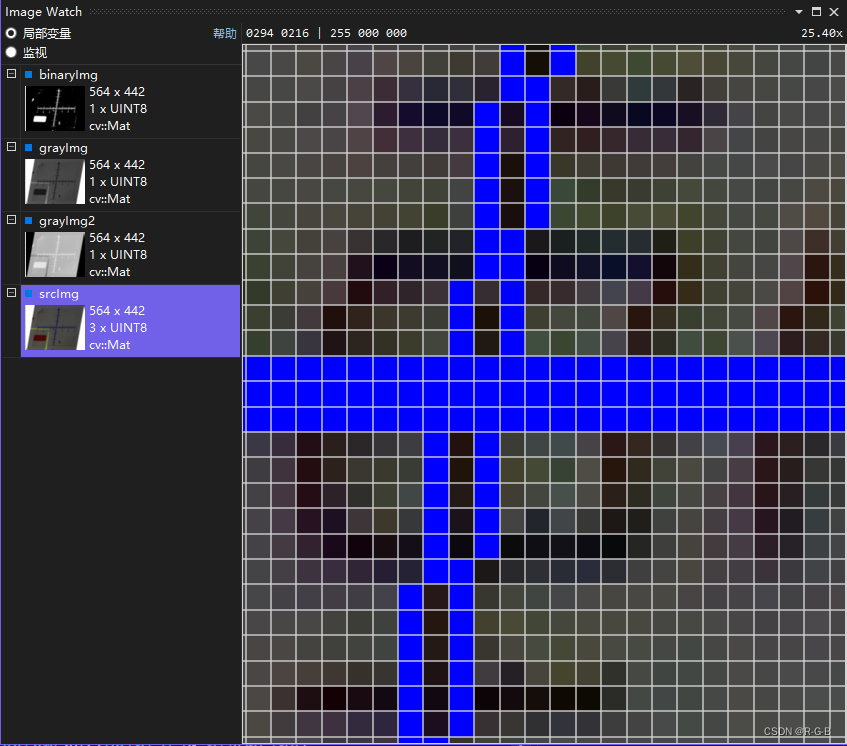This screenshot has height=746, width=847.
Task: Click the blue channel icon beside srcImg
Action: tap(29, 293)
